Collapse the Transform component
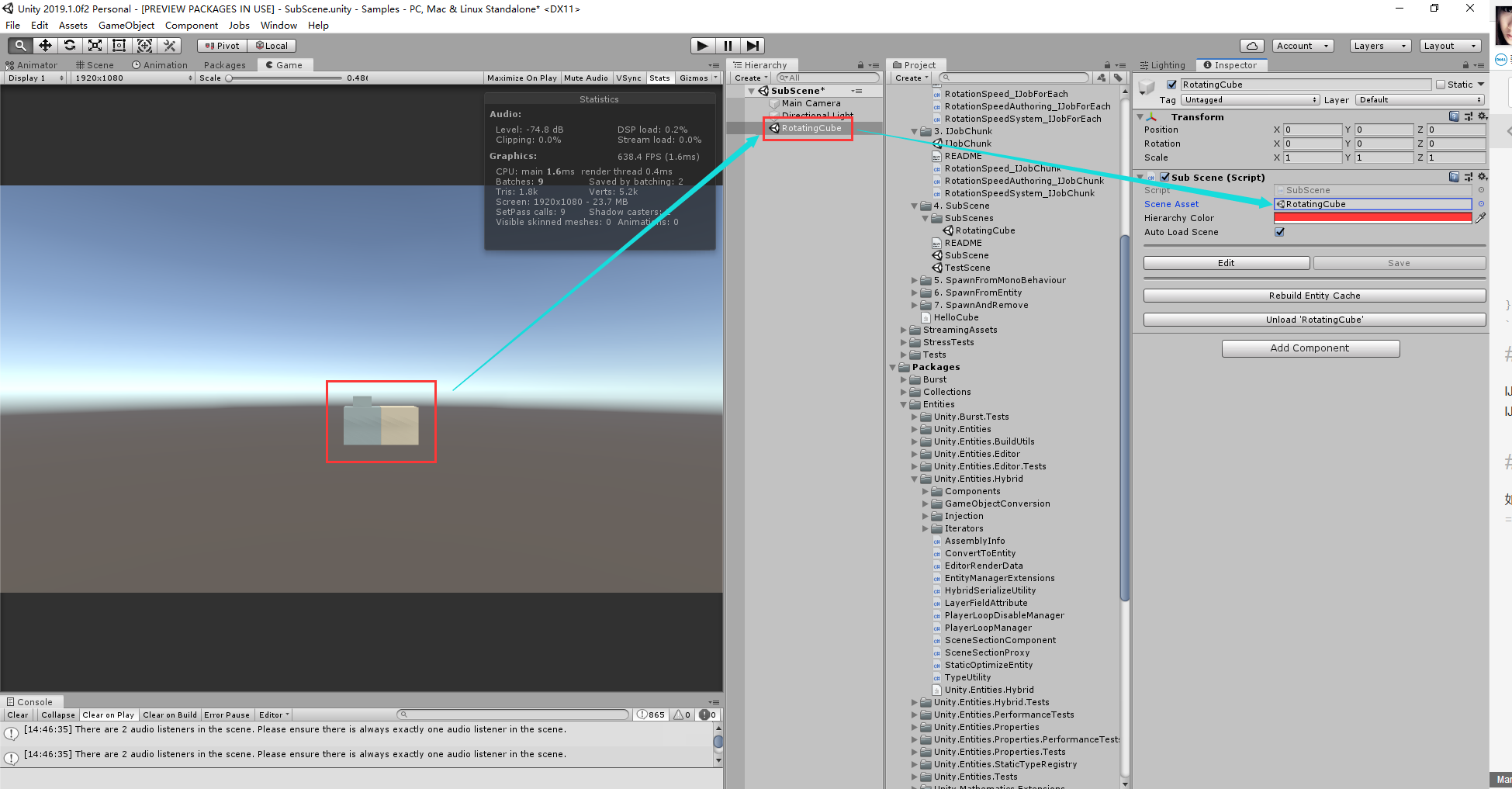 coord(1140,116)
